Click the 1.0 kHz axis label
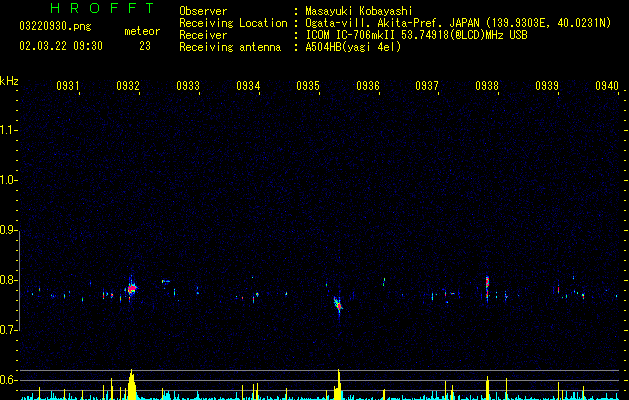The width and height of the screenshot is (629, 400). pyautogui.click(x=8, y=180)
